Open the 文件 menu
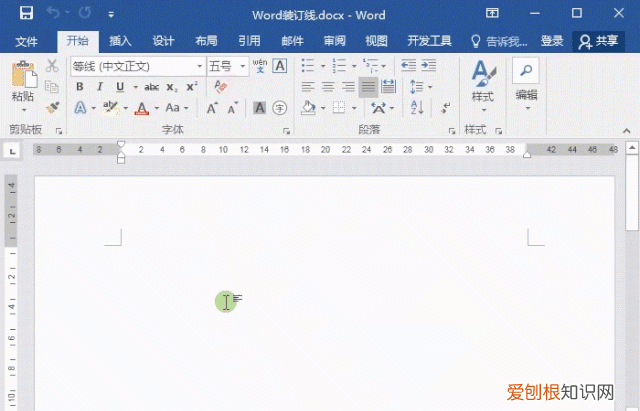This screenshot has width=640, height=411. pyautogui.click(x=27, y=41)
